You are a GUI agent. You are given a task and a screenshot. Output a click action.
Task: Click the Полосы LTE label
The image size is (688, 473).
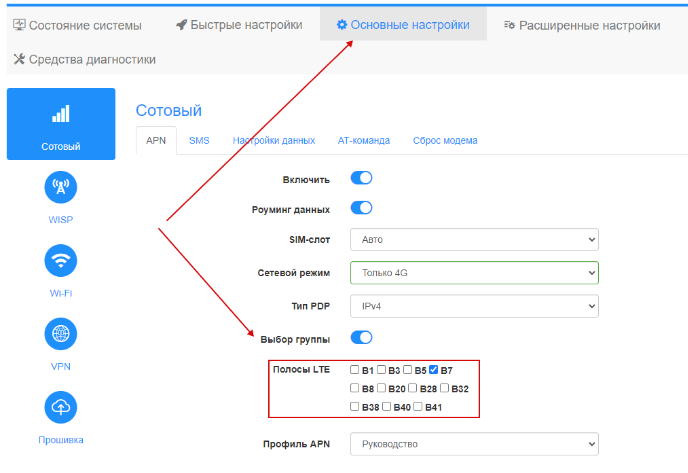click(x=301, y=369)
